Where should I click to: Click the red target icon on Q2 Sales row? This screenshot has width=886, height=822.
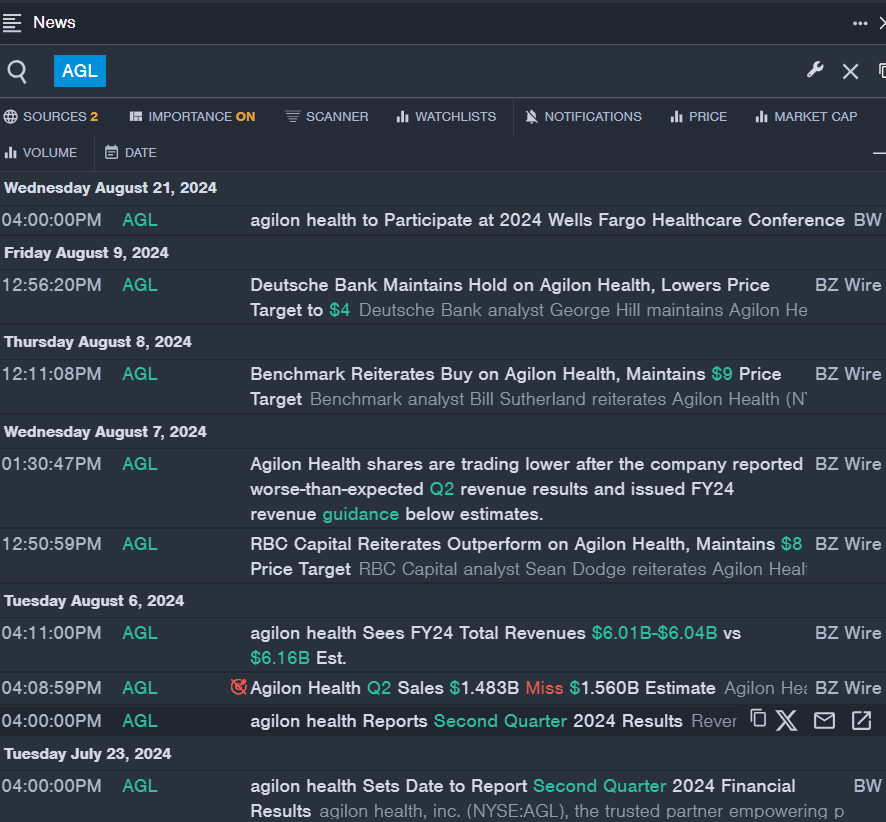tap(238, 687)
